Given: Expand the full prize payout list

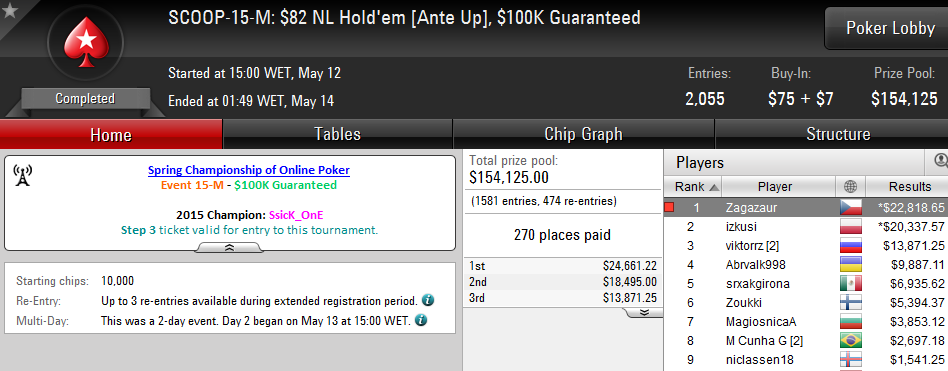Looking at the screenshot, I should click(644, 312).
